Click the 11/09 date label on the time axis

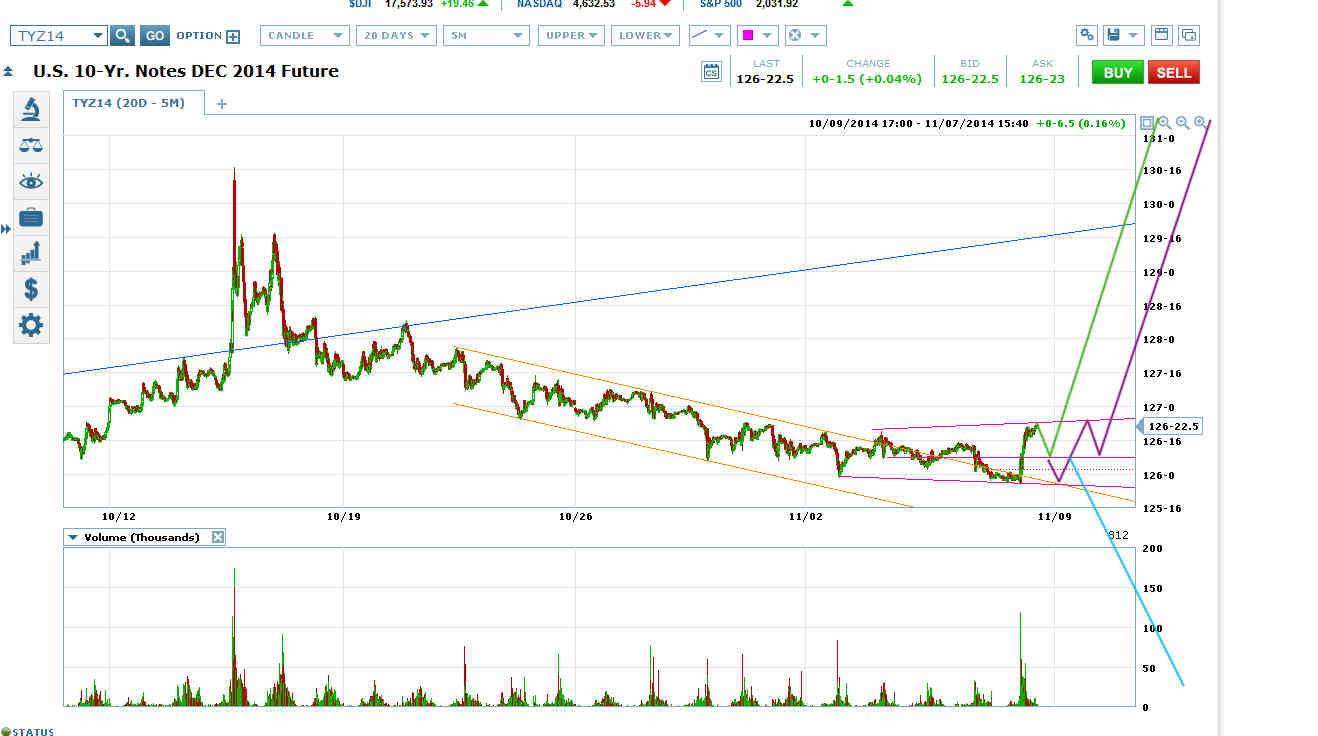1055,517
